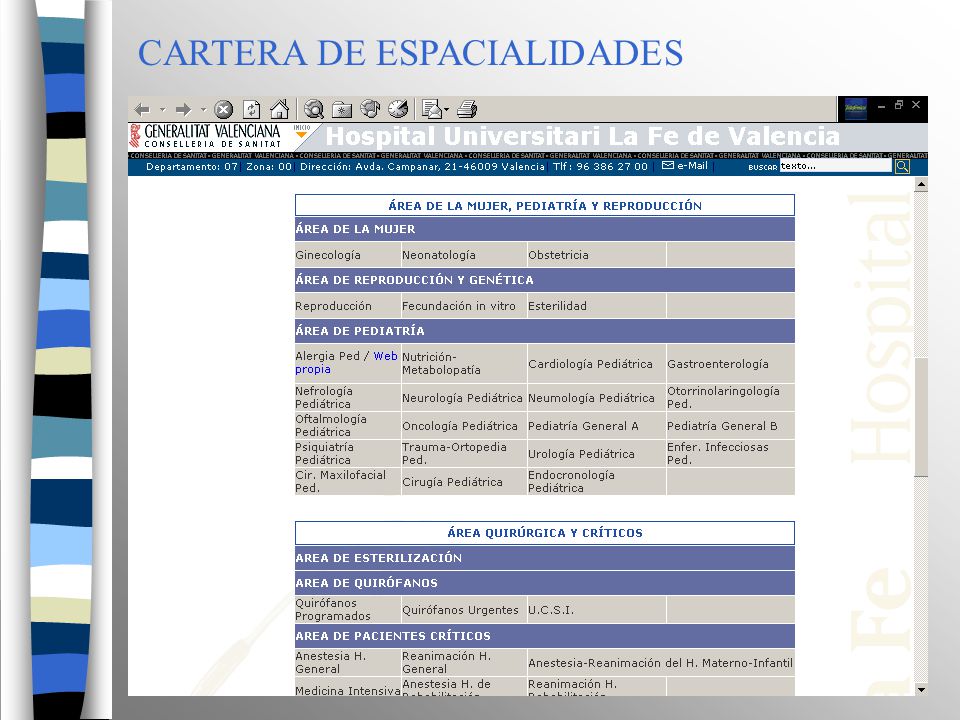Restore the browser window size
This screenshot has height=720, width=960.
coord(898,105)
